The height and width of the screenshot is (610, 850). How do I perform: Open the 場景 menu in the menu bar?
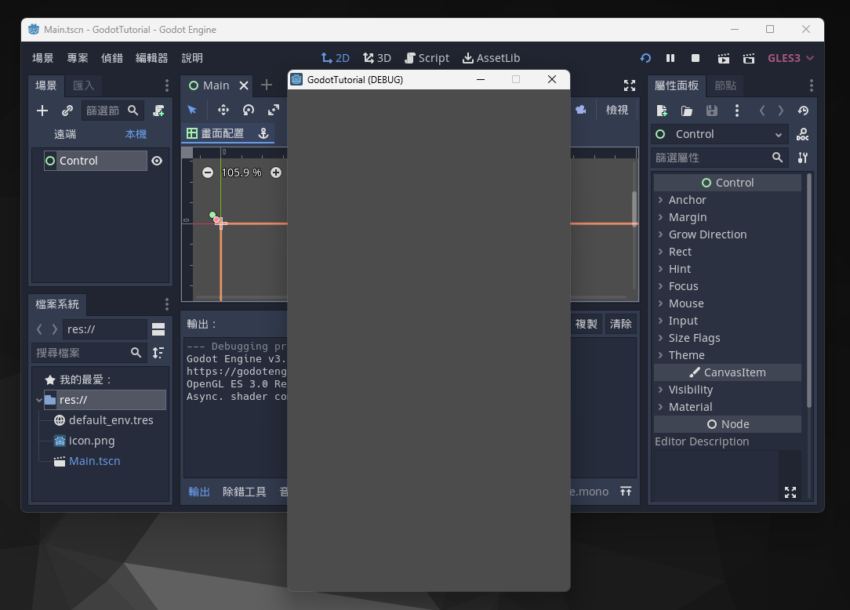43,58
